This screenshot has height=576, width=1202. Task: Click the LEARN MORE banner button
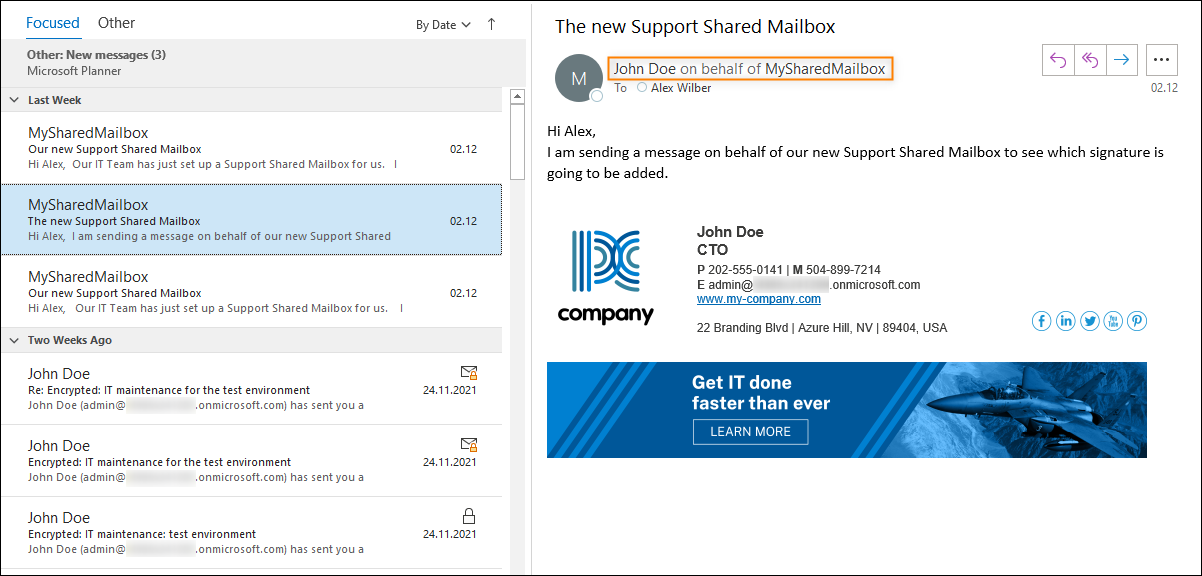751,432
